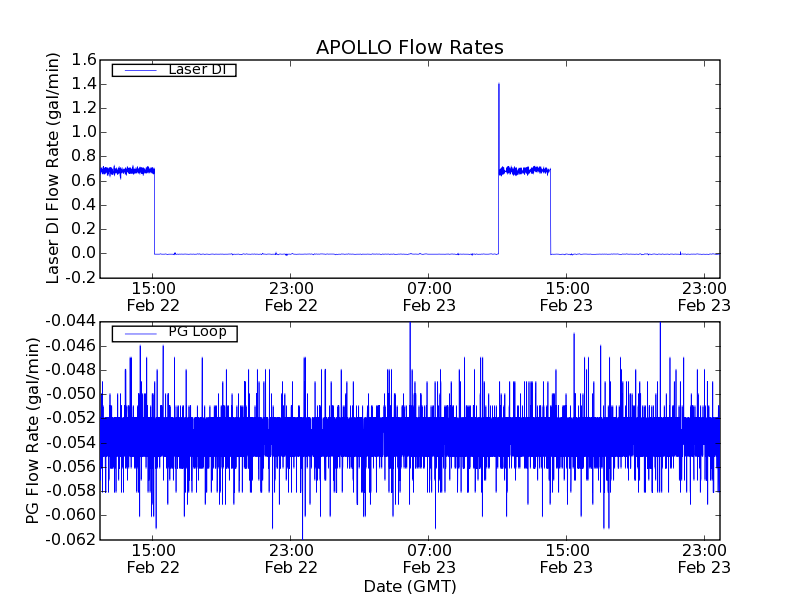Click '15:00 Feb 23' under the bottom plot
800x600 pixels.
566,559
